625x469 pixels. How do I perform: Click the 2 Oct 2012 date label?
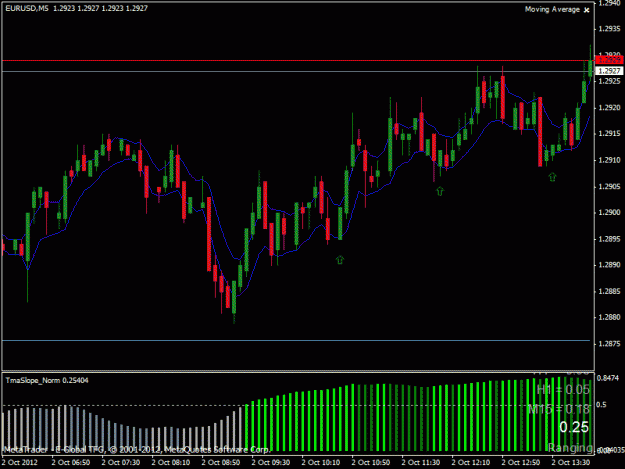point(20,463)
